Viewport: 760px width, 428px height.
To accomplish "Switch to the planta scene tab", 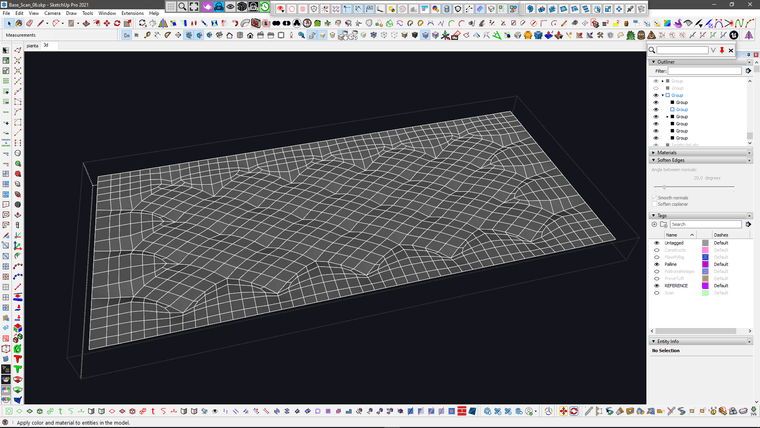I will [x=32, y=45].
